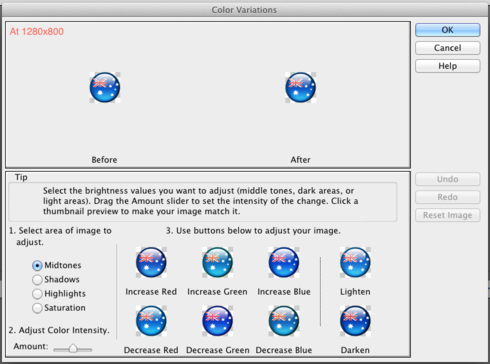Click the Color Variations title bar text
This screenshot has width=490, height=364.
[244, 10]
